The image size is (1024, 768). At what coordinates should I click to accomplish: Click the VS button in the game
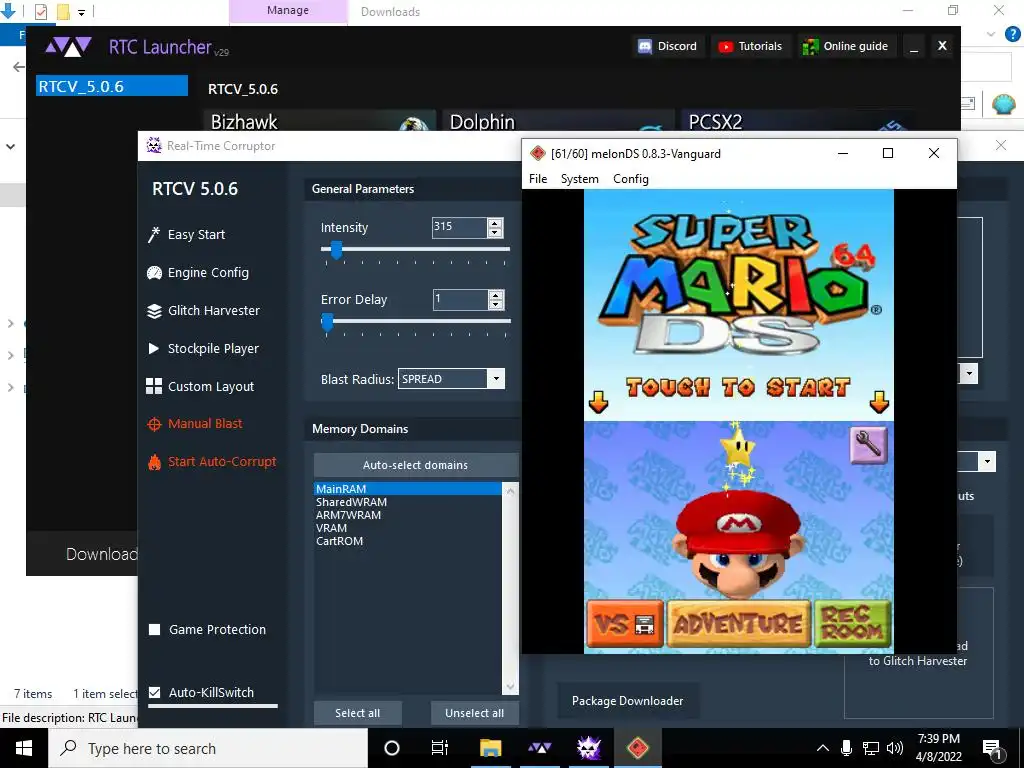[x=625, y=624]
